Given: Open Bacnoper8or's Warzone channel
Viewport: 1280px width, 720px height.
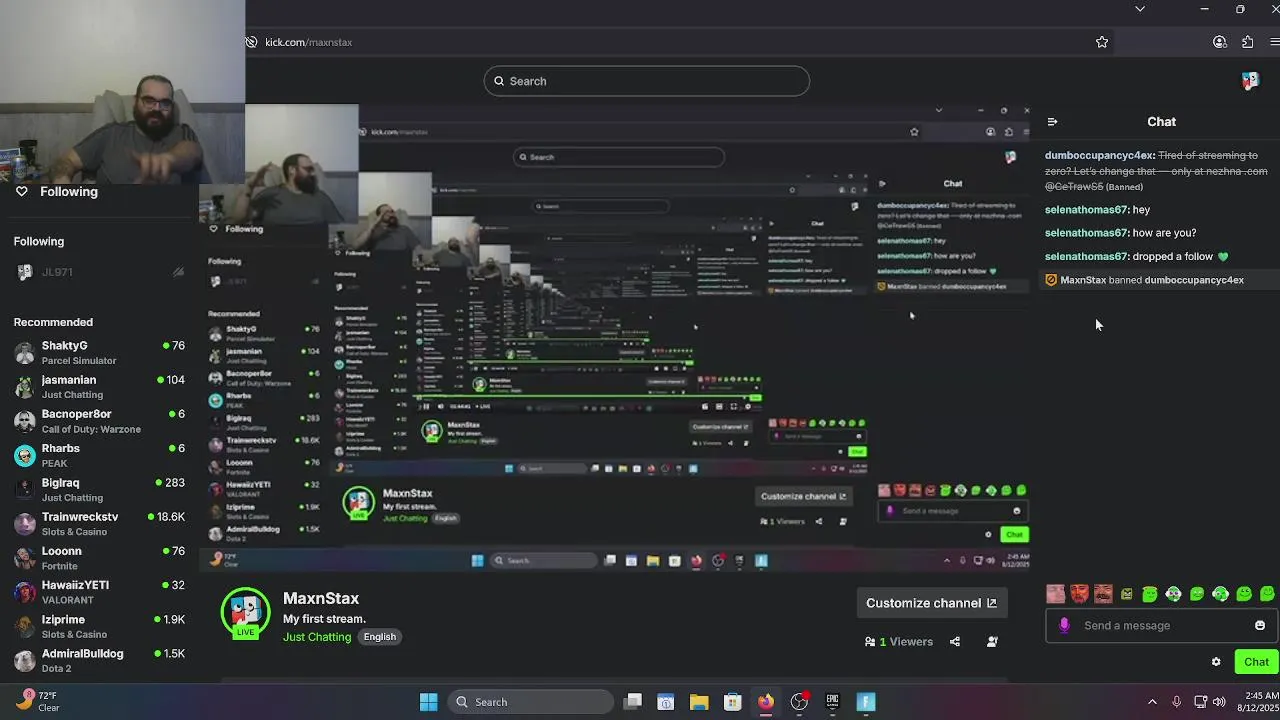Looking at the screenshot, I should coord(100,421).
